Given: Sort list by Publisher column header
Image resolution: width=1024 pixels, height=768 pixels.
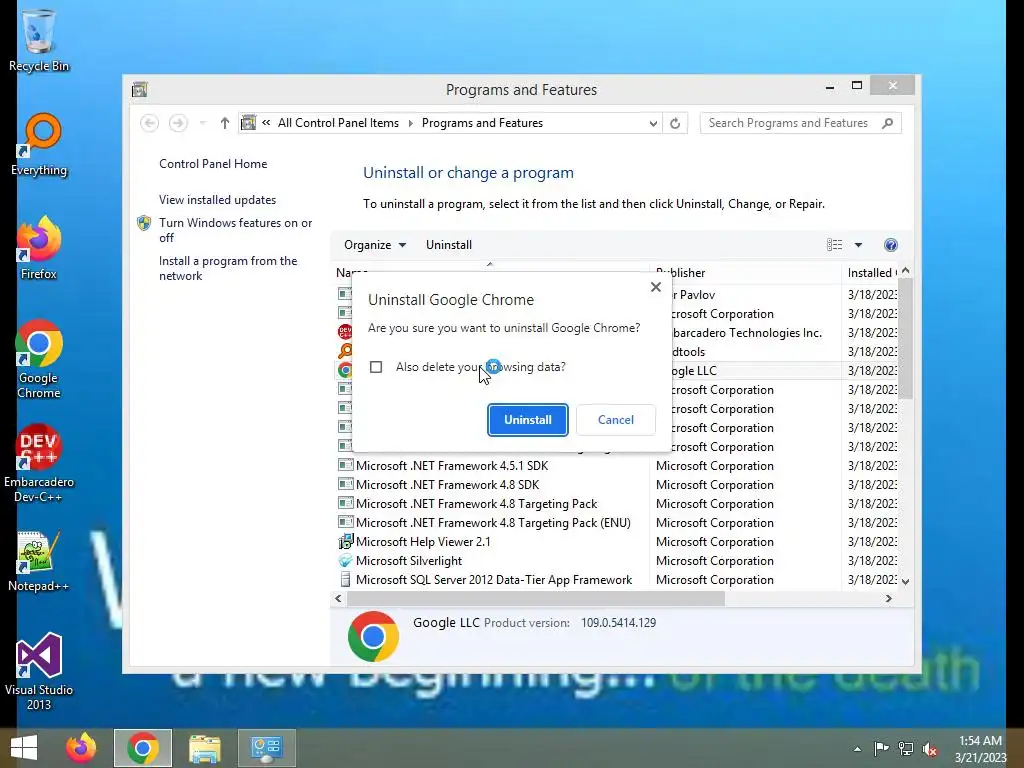Looking at the screenshot, I should coord(746,272).
